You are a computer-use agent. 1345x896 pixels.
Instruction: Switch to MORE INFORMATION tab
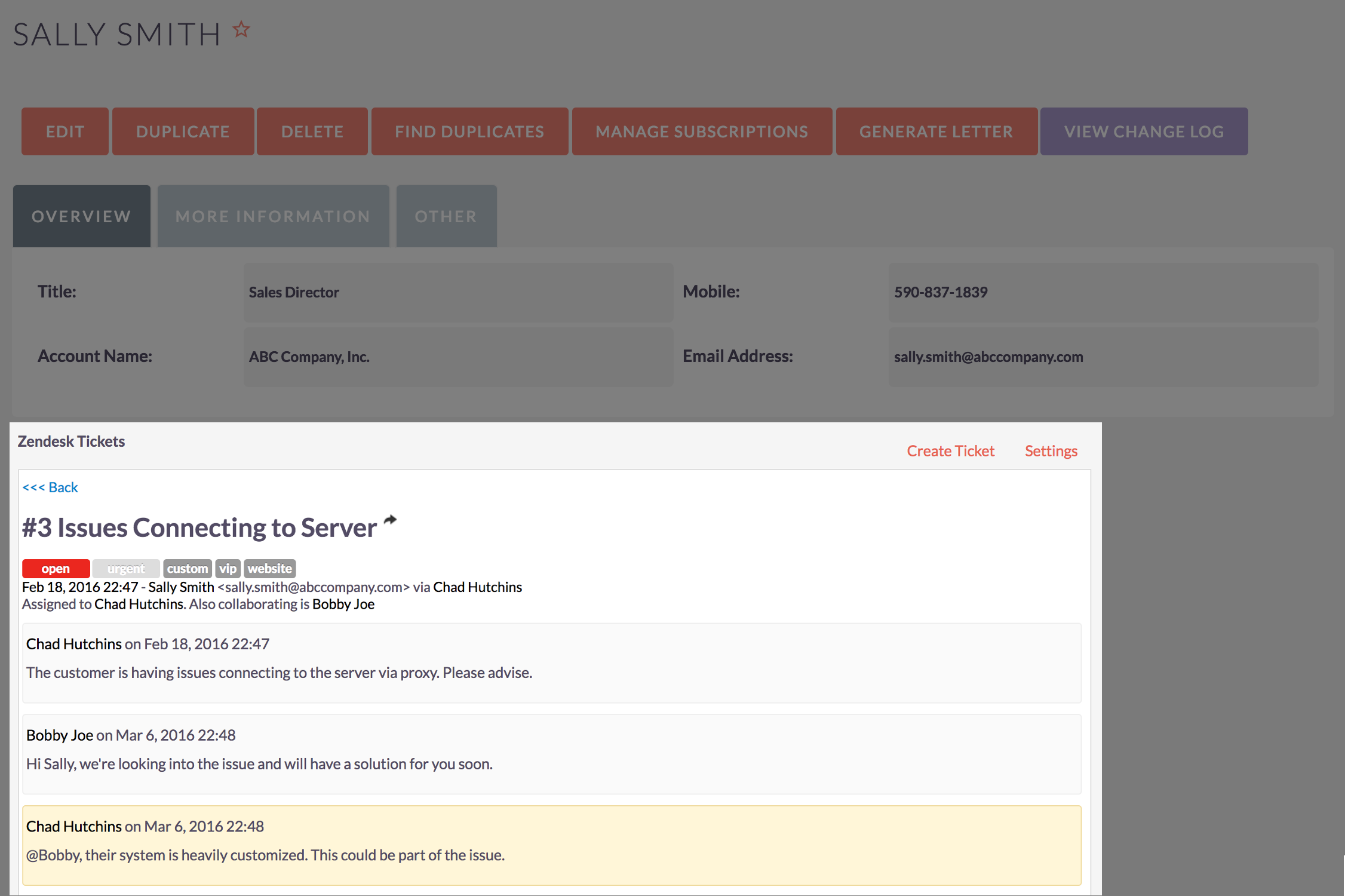click(x=273, y=216)
